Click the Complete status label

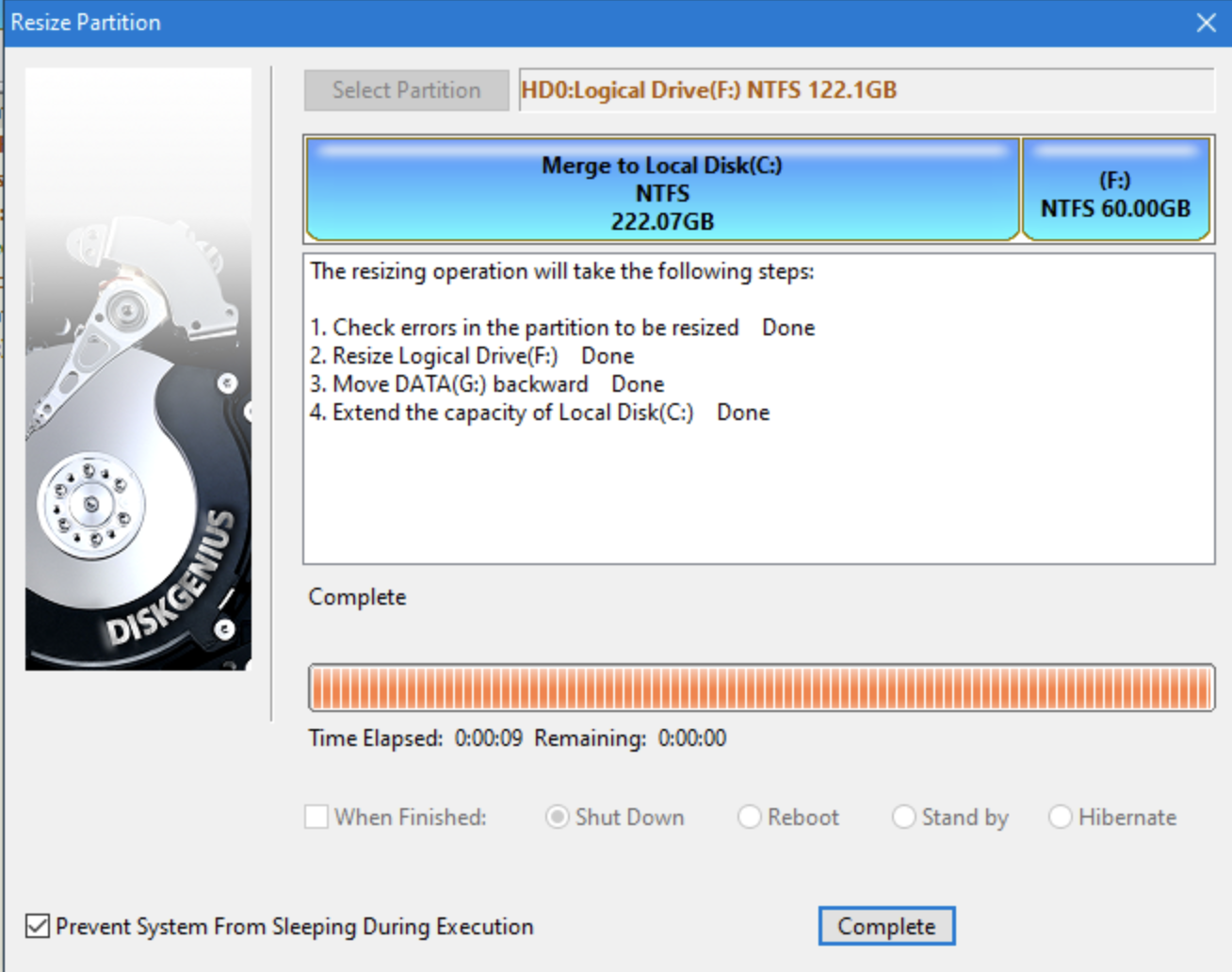(x=356, y=597)
